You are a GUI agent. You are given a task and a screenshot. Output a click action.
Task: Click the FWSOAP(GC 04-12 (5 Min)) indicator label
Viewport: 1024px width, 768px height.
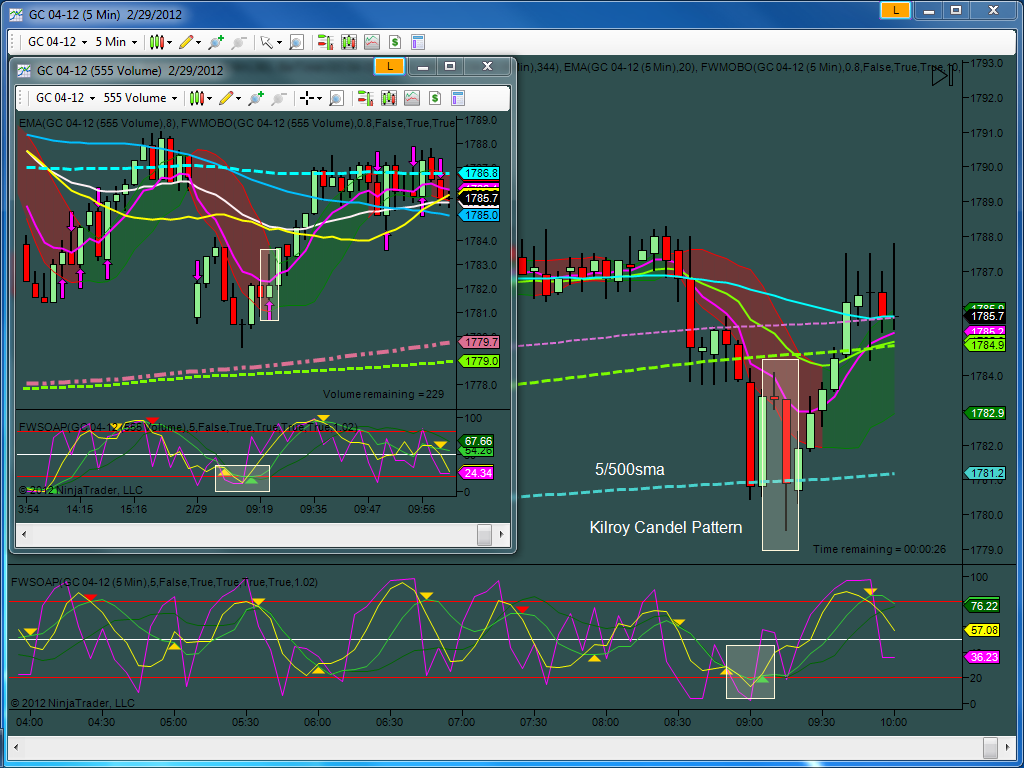[165, 582]
